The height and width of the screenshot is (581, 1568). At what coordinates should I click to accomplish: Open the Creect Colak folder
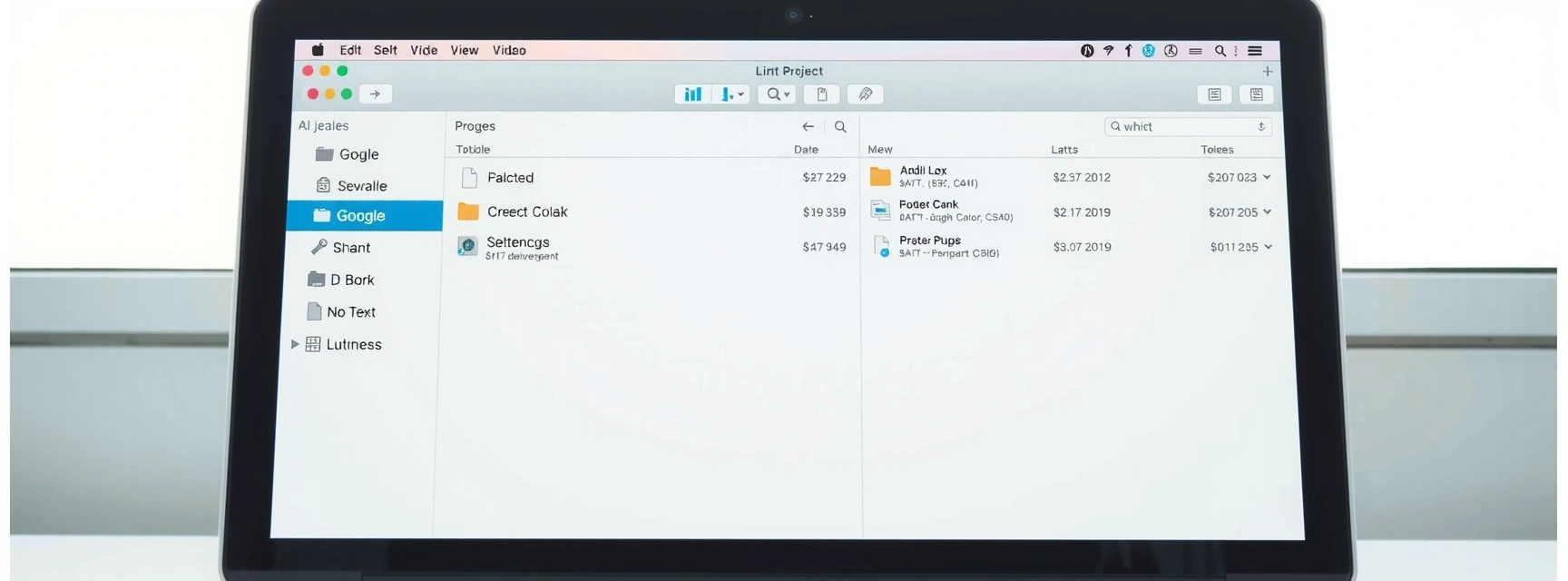click(x=526, y=212)
